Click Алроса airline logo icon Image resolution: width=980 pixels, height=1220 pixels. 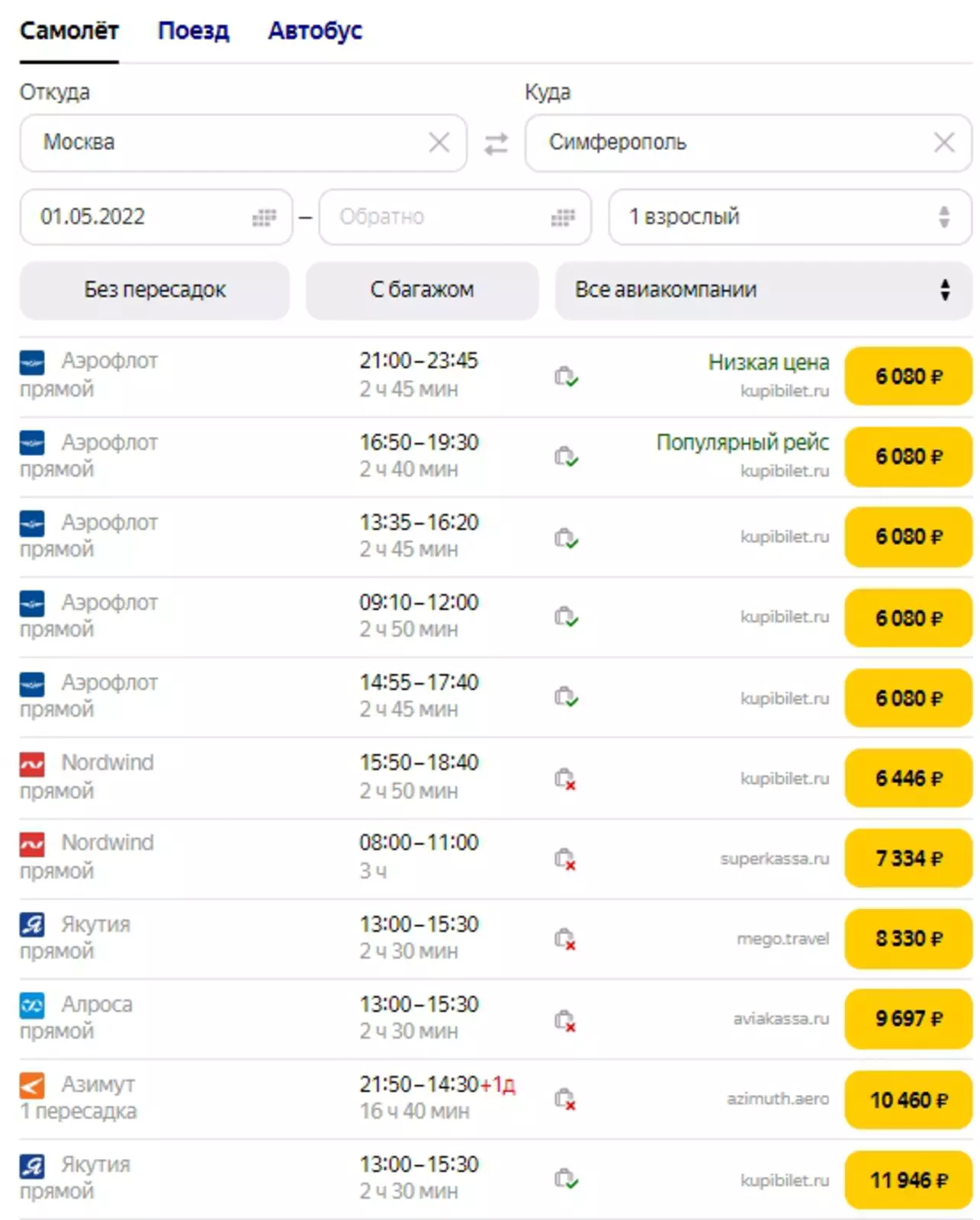coord(32,1005)
